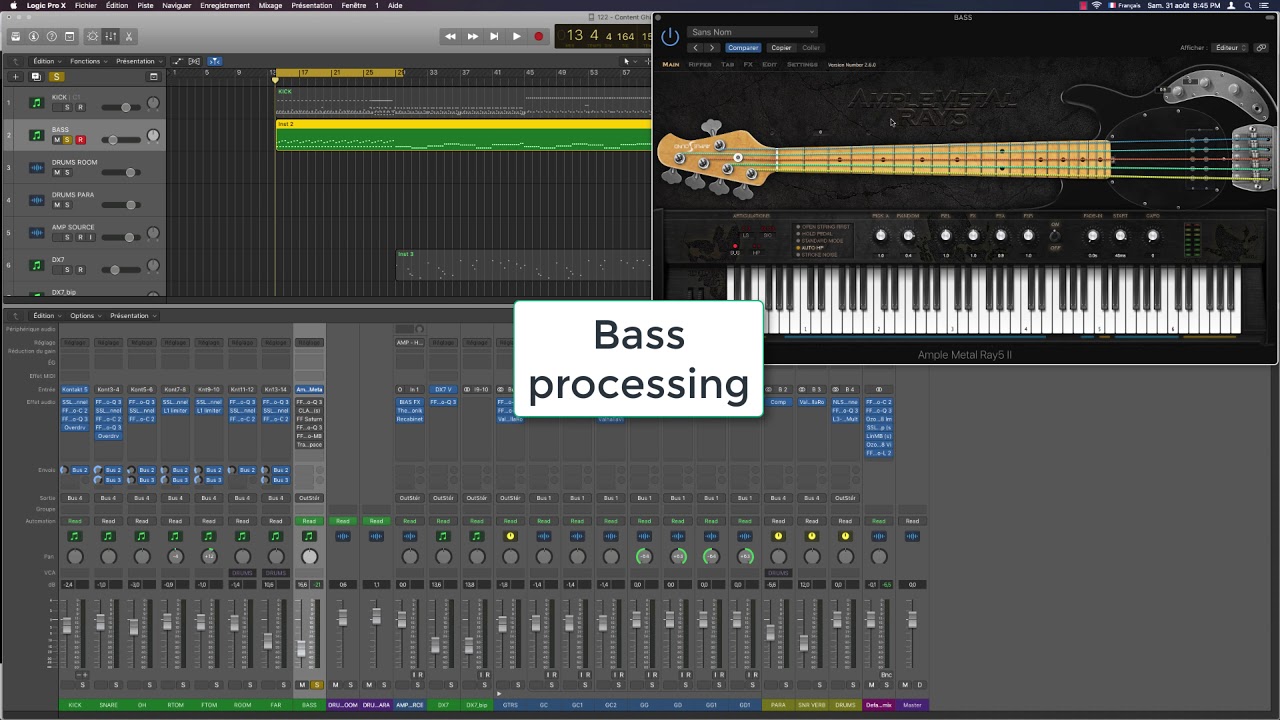The height and width of the screenshot is (720, 1280).
Task: Open the mixer Édition menu
Action: pyautogui.click(x=48, y=315)
